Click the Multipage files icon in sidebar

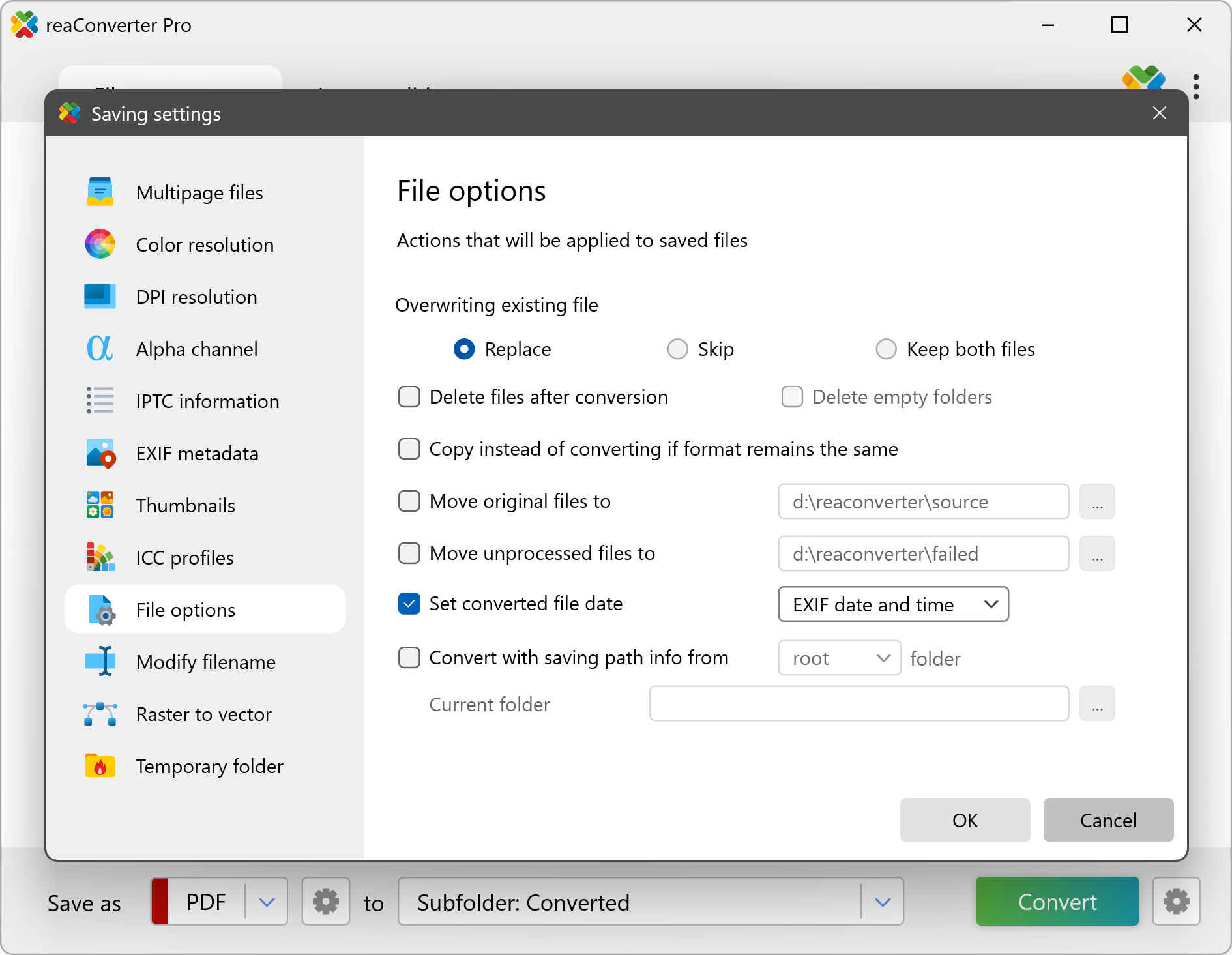click(100, 192)
